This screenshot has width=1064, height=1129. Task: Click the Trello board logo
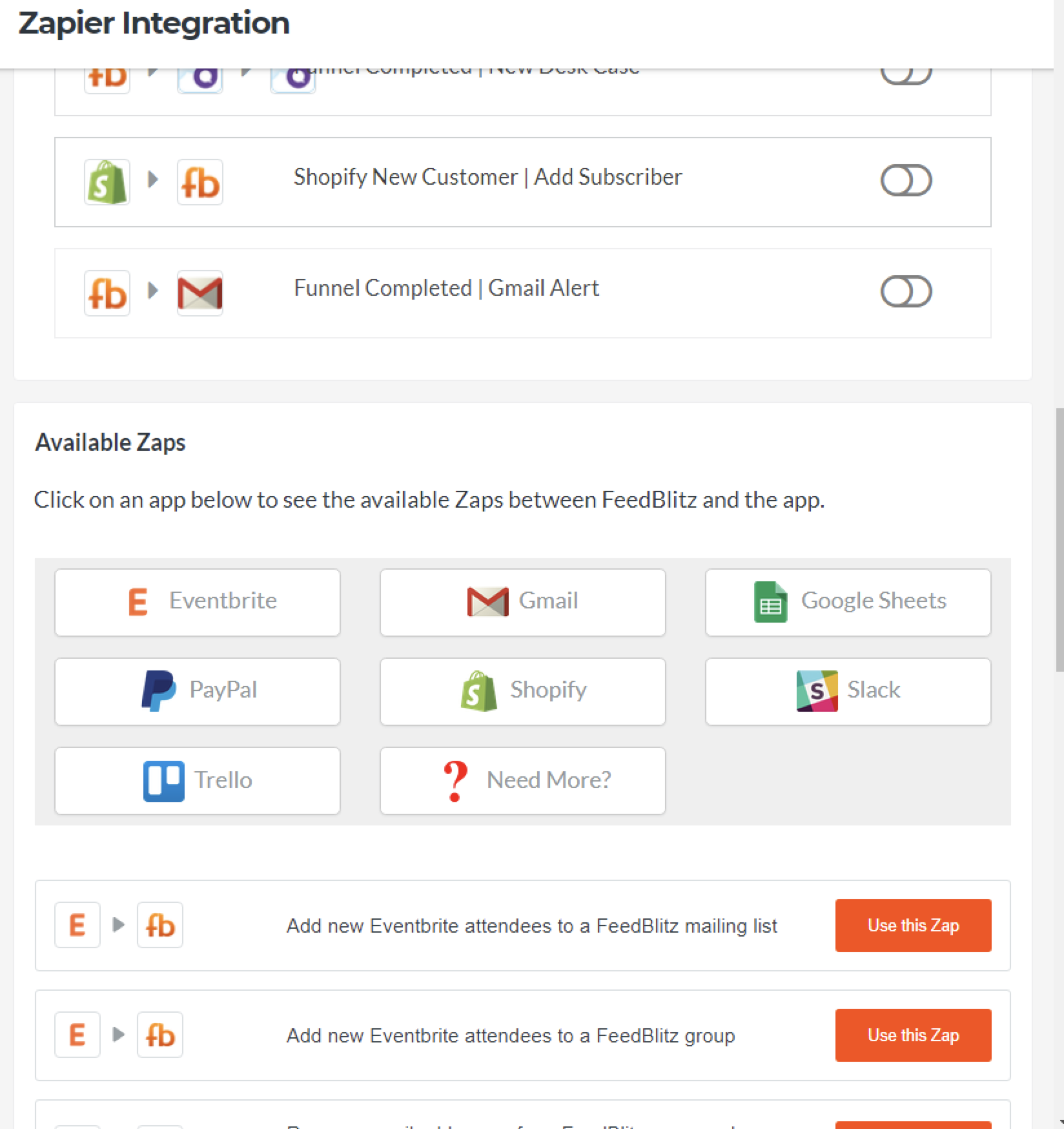[x=163, y=781]
